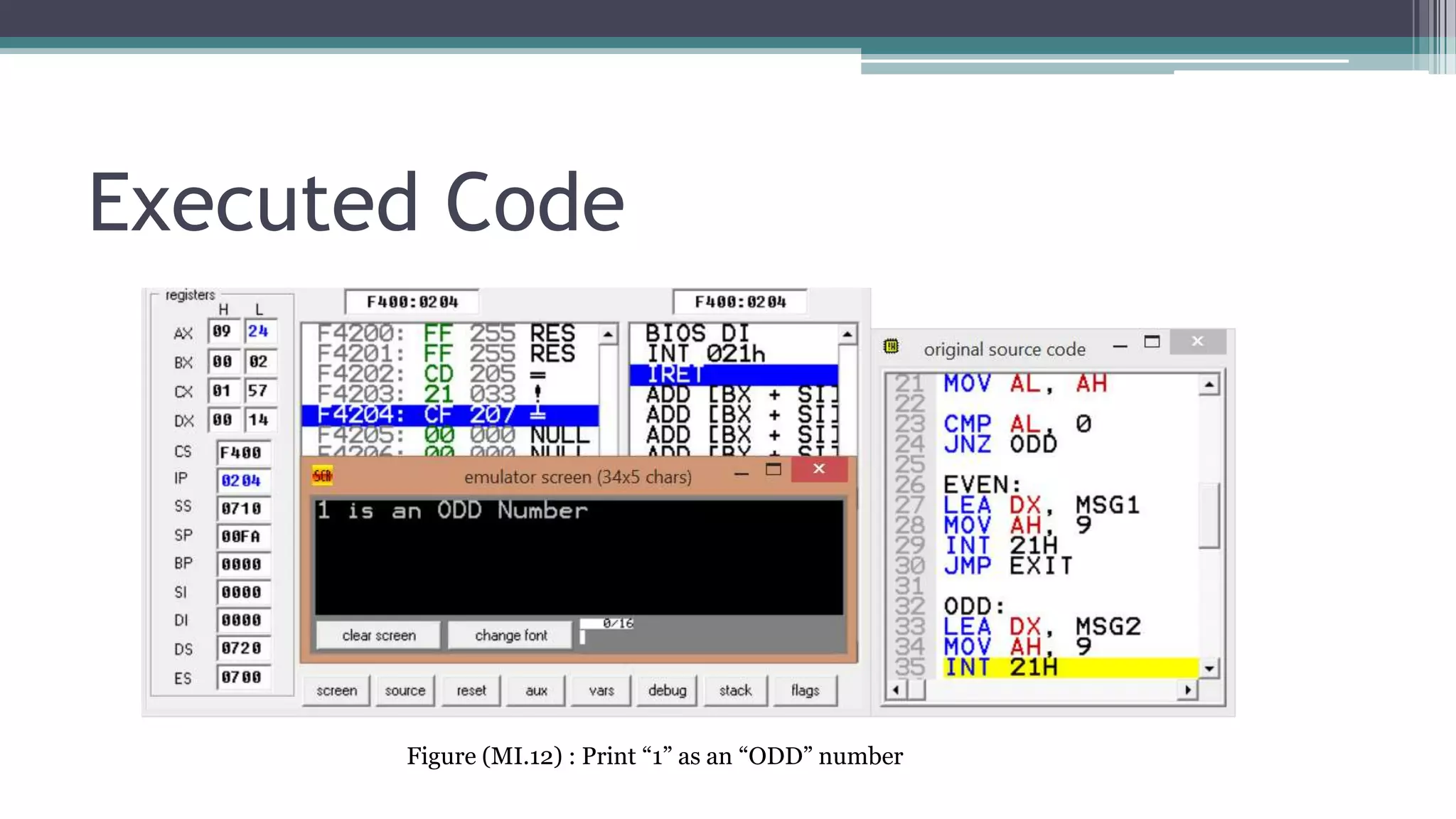Close the original source code window

point(1198,341)
